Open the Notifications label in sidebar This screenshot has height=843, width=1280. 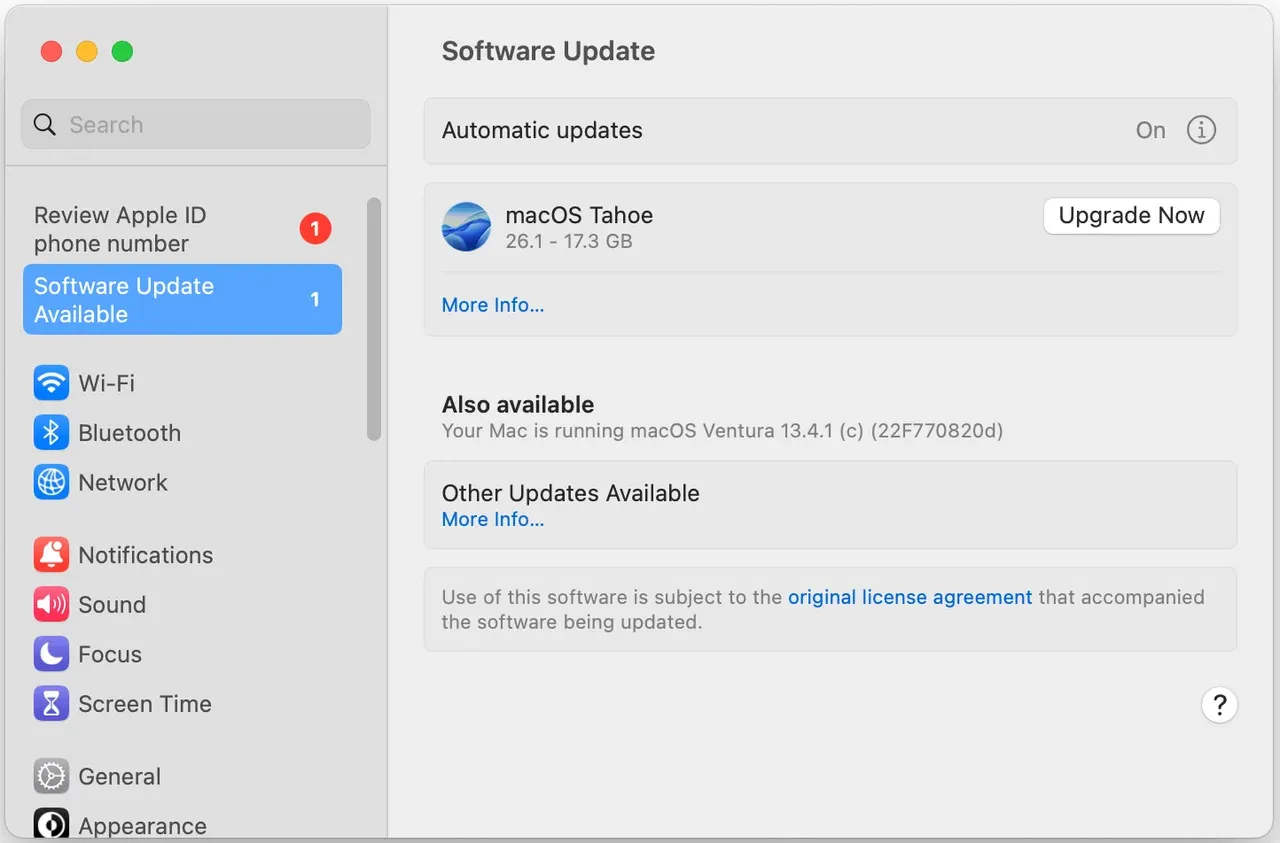point(146,555)
